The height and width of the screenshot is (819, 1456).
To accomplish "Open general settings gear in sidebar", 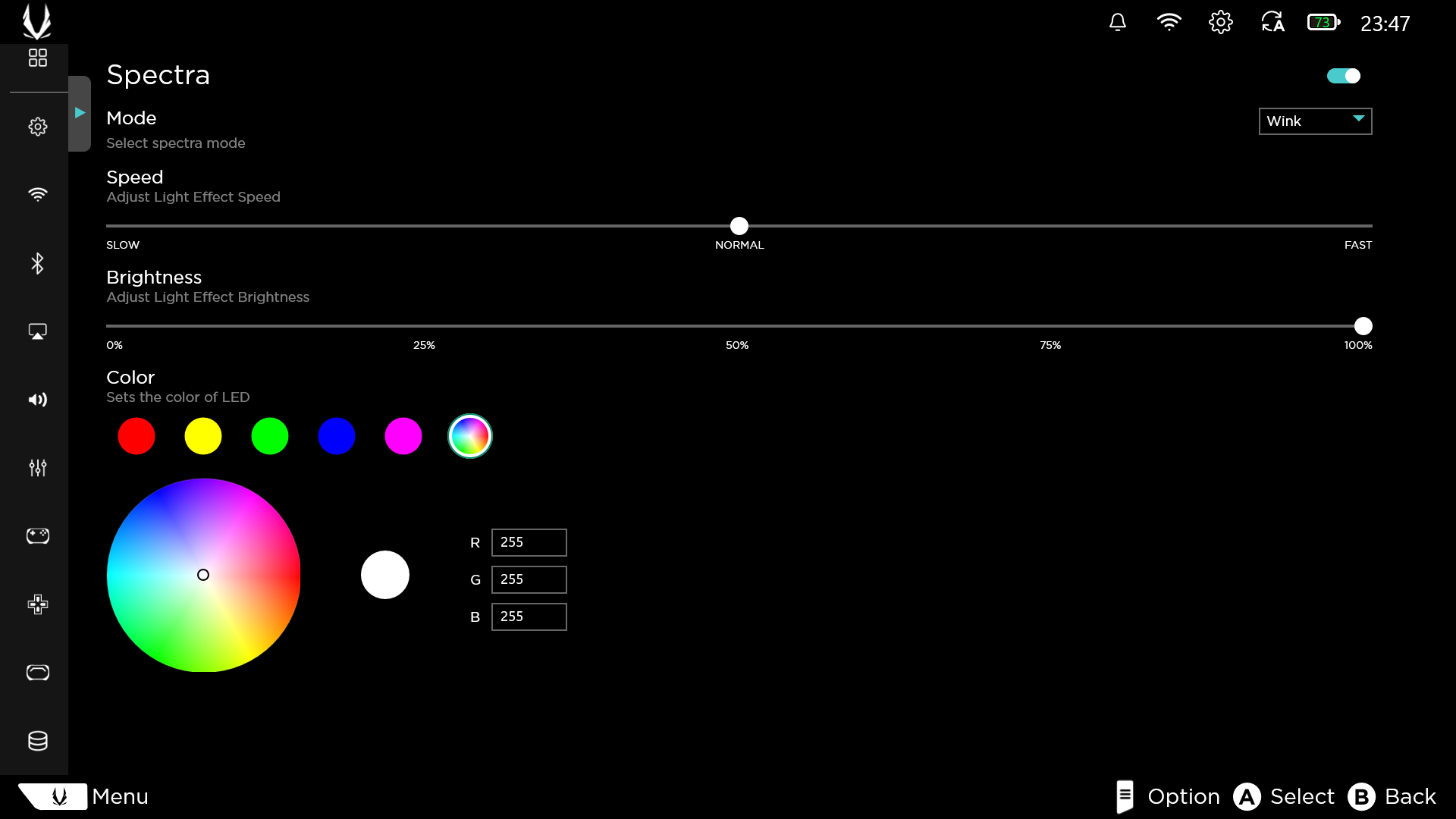I will pyautogui.click(x=37, y=127).
